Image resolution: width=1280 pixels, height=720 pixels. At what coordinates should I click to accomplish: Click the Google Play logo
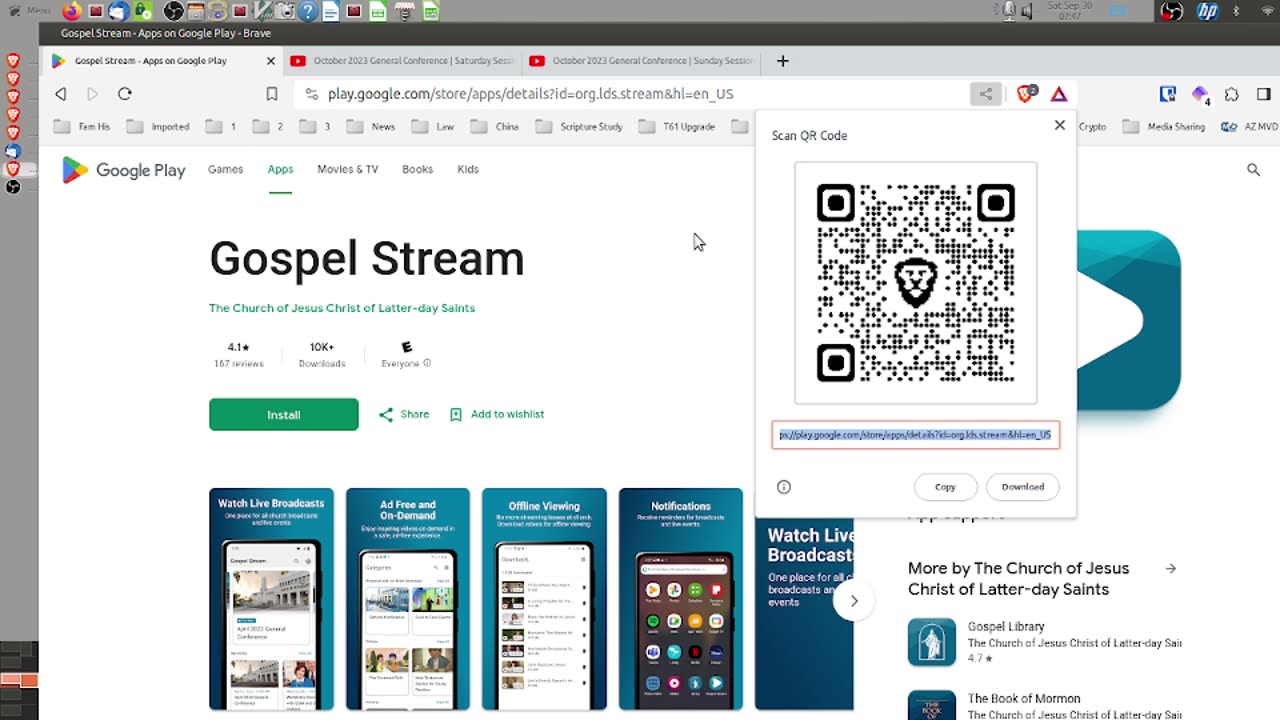coord(123,170)
